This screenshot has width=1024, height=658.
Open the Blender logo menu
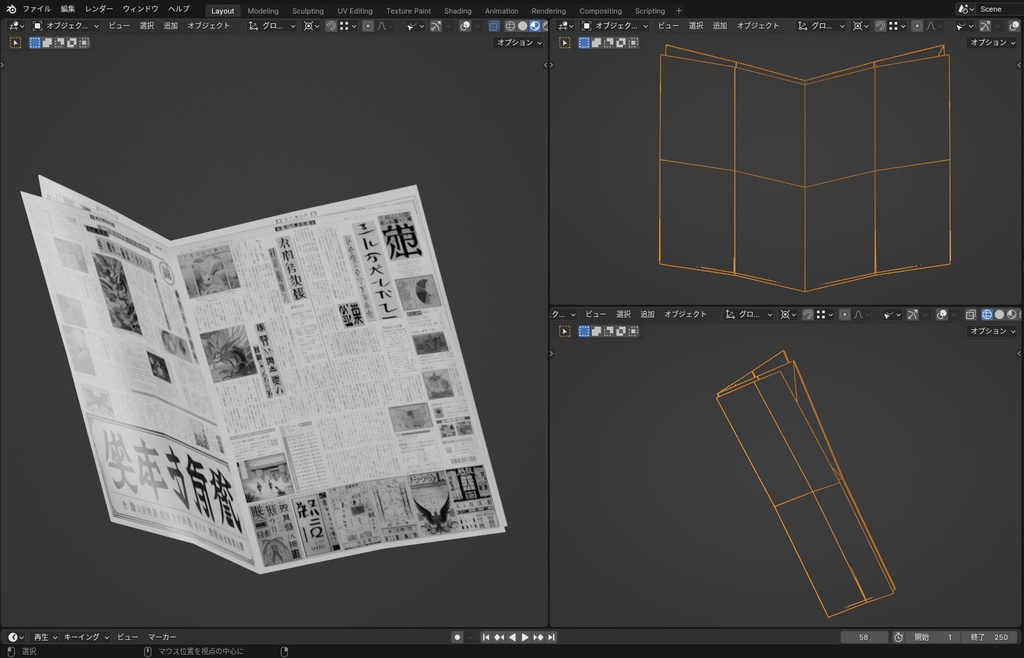[10, 9]
